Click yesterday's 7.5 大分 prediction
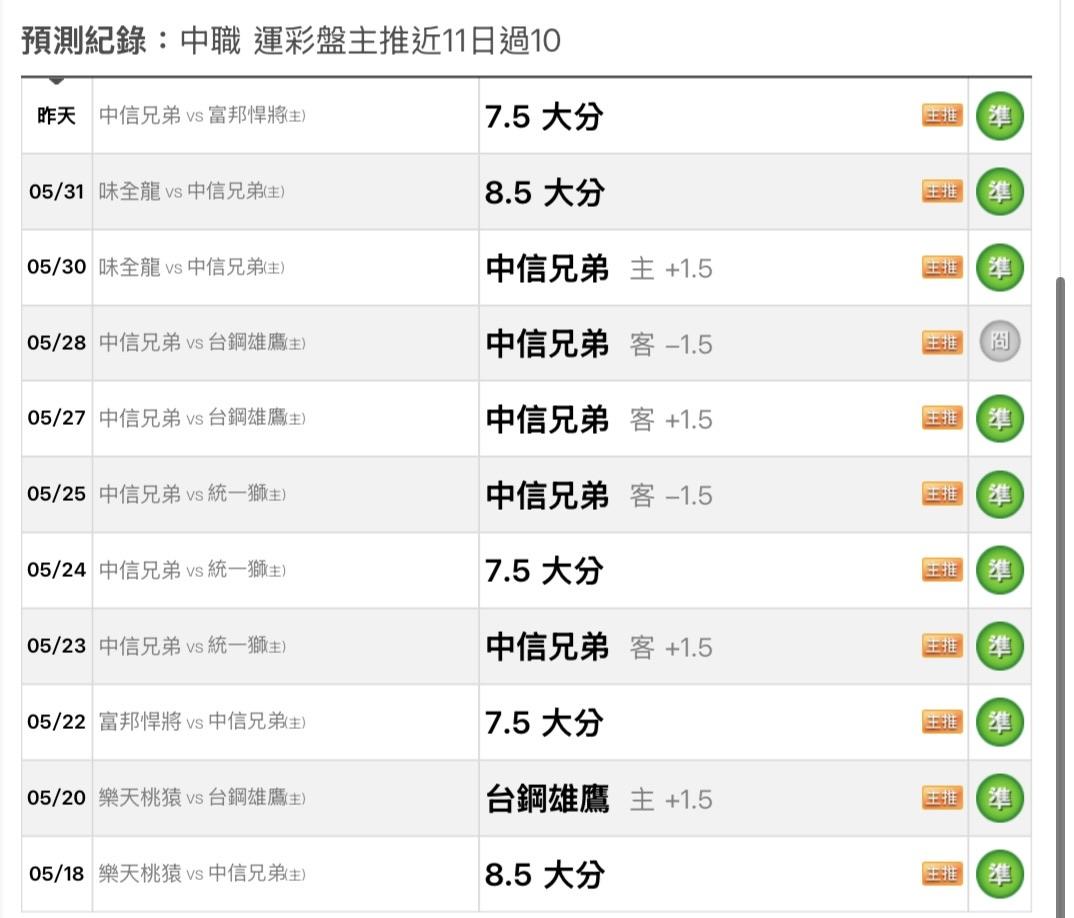Screen dimensions: 1074x918 coord(544,116)
